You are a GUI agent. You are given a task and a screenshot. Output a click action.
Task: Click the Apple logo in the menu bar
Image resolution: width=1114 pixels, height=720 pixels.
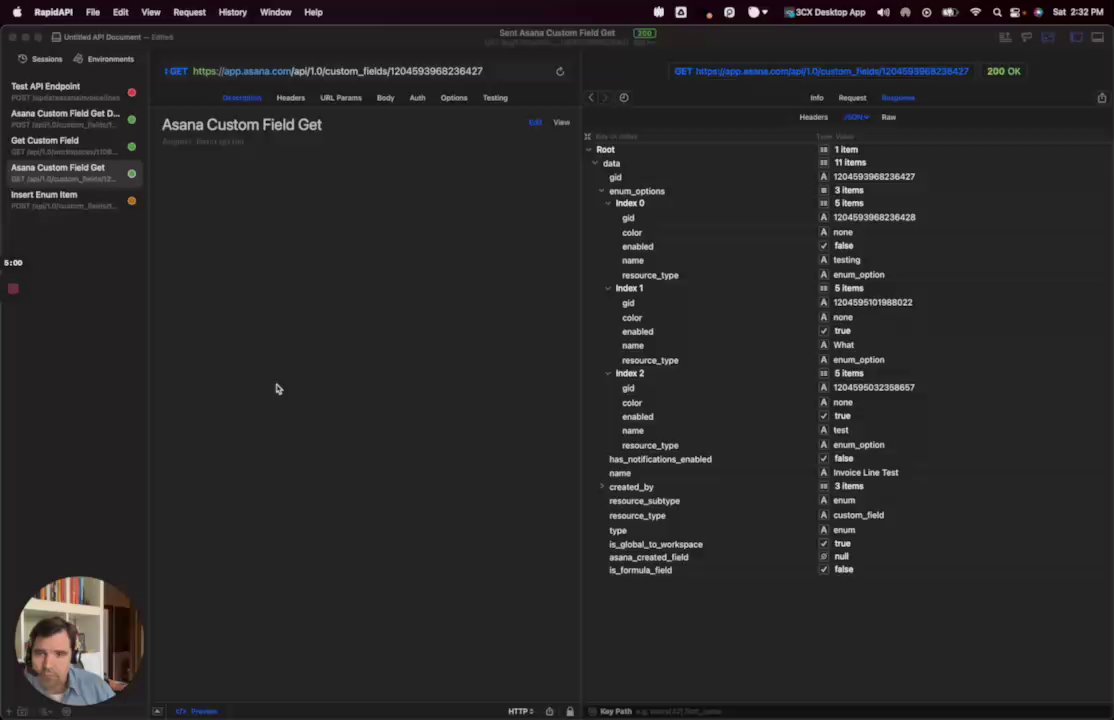pyautogui.click(x=17, y=12)
